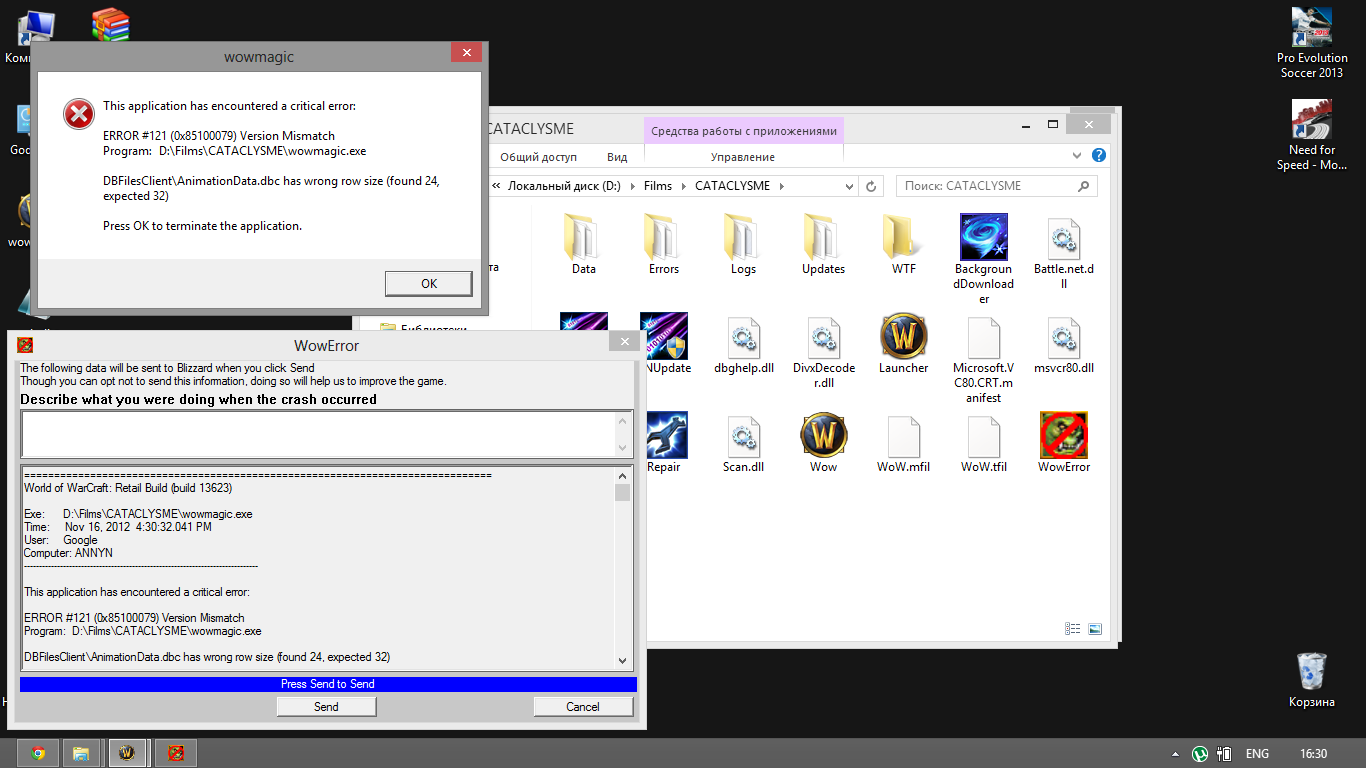This screenshot has height=768, width=1366.
Task: Click the up arrow of the crash report scrollbar
Action: 623,476
